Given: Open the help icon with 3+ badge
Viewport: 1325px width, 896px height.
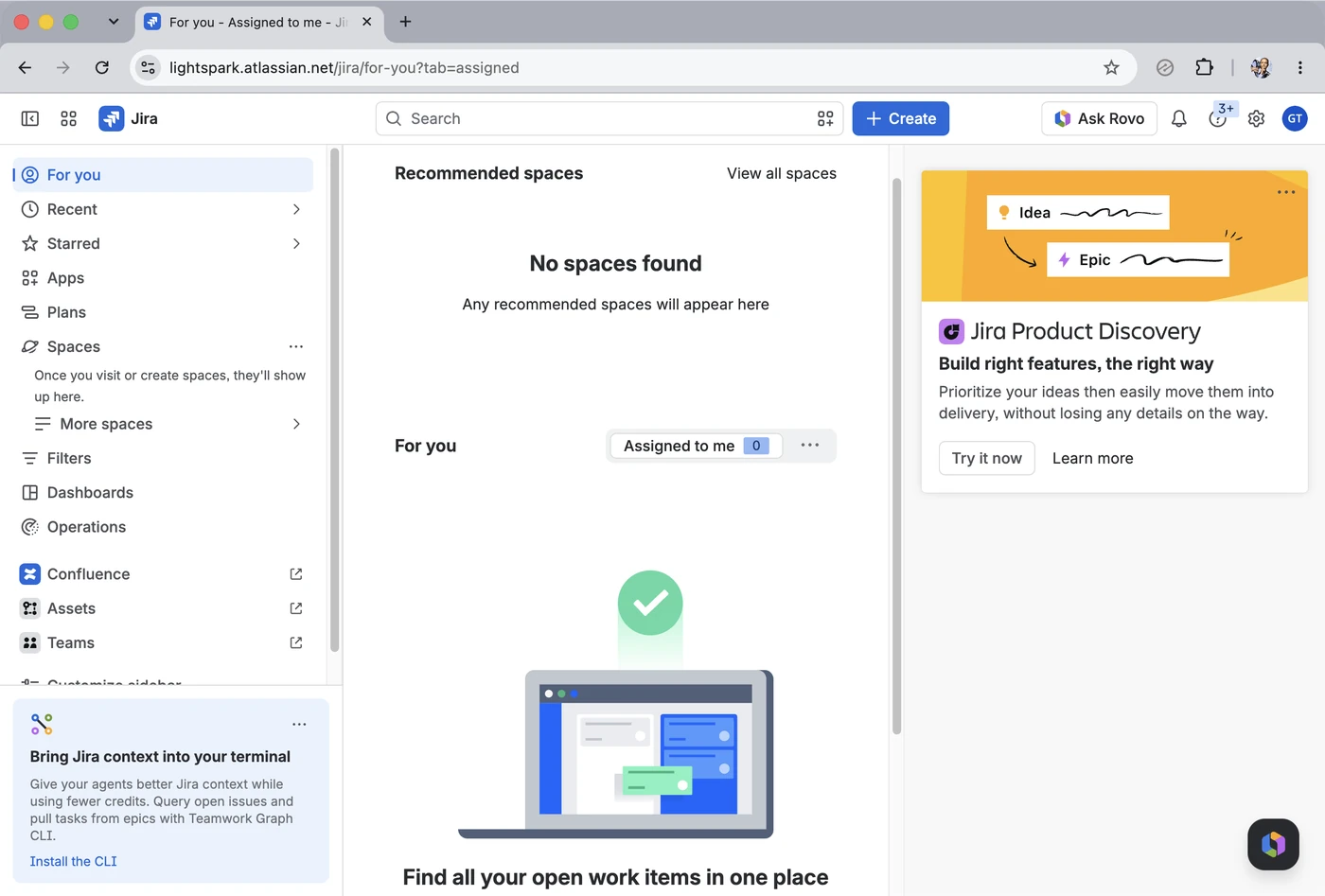Looking at the screenshot, I should [1218, 118].
